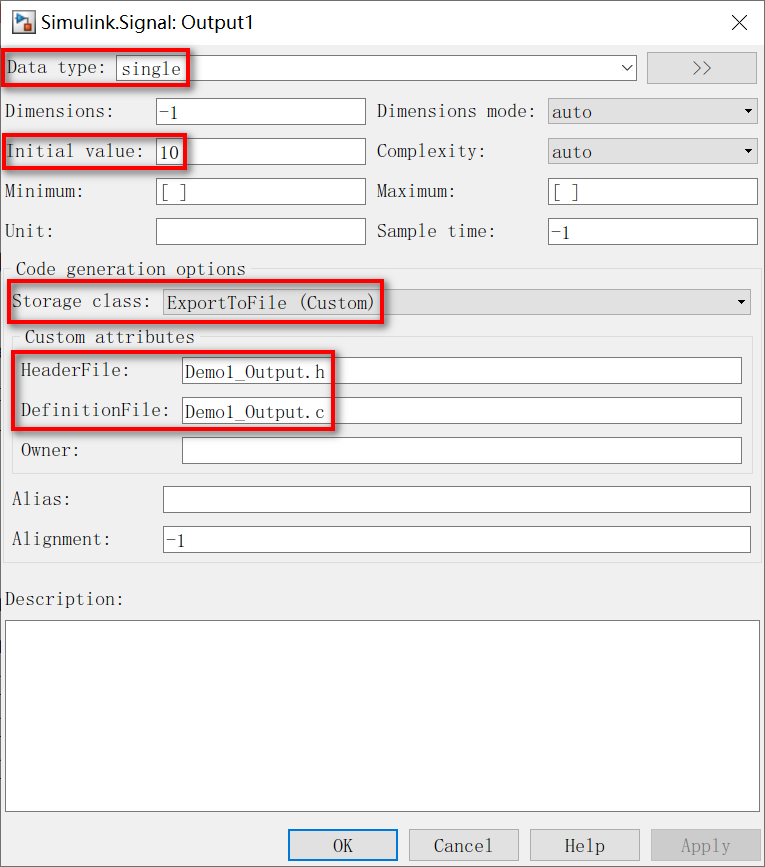Click the 'Code generation options' group label
The width and height of the screenshot is (765, 867).
[x=130, y=269]
